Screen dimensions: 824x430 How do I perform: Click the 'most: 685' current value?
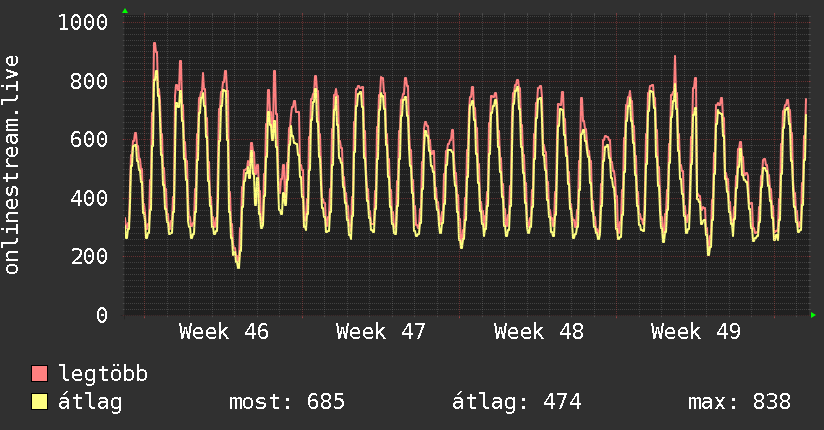pyautogui.click(x=287, y=402)
